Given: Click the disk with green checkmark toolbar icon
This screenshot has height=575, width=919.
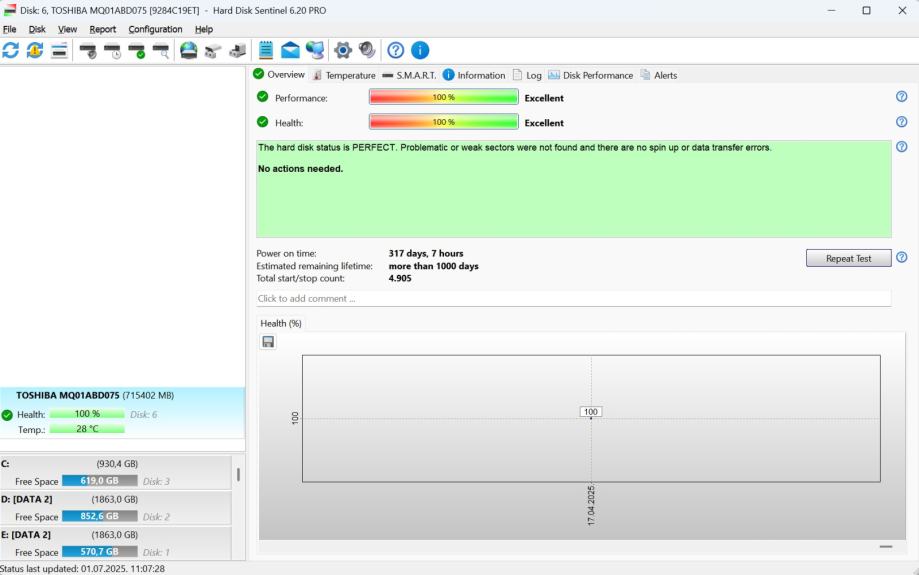Looking at the screenshot, I should tap(137, 51).
